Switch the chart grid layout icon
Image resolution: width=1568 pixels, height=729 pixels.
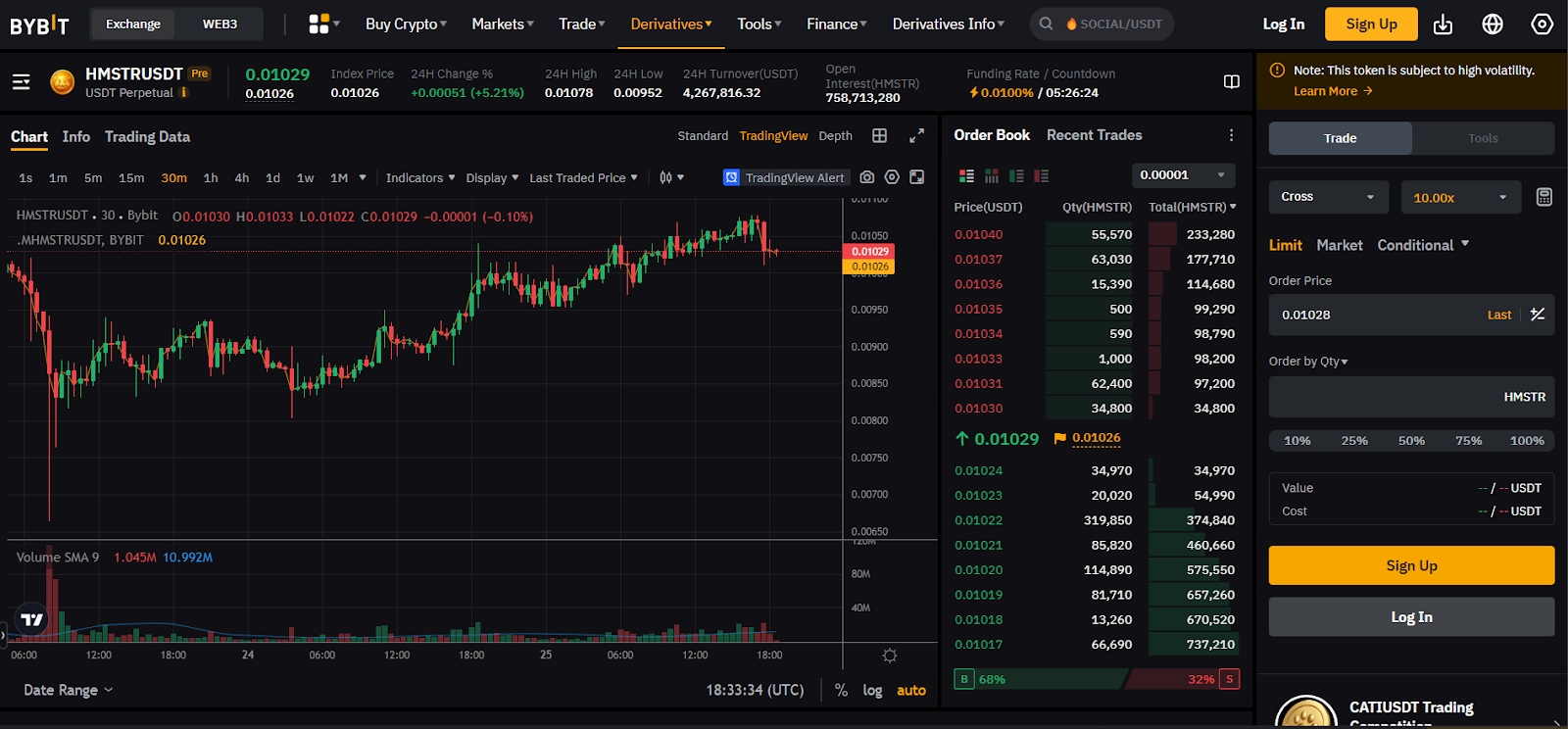[879, 136]
